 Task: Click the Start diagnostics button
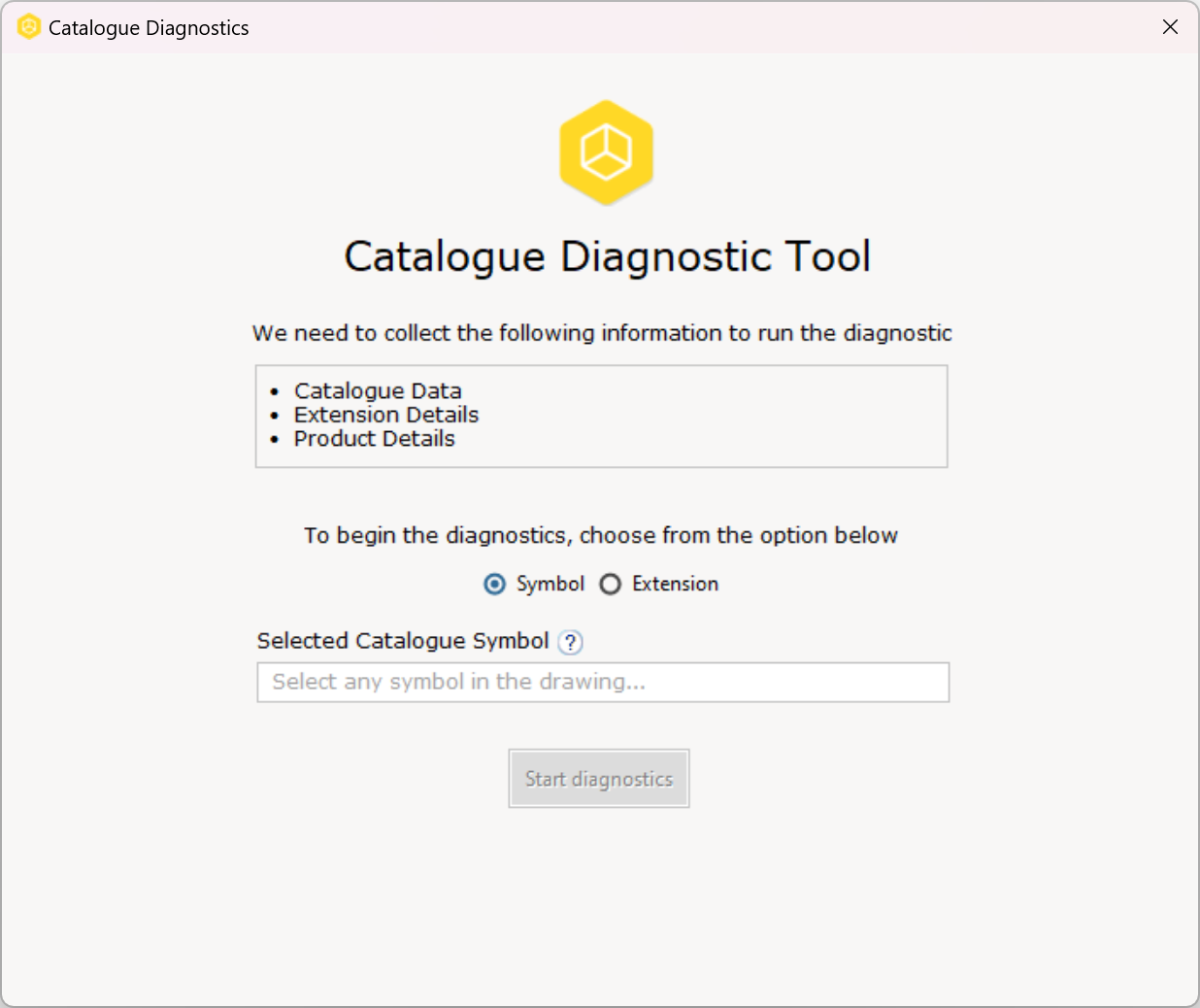599,778
